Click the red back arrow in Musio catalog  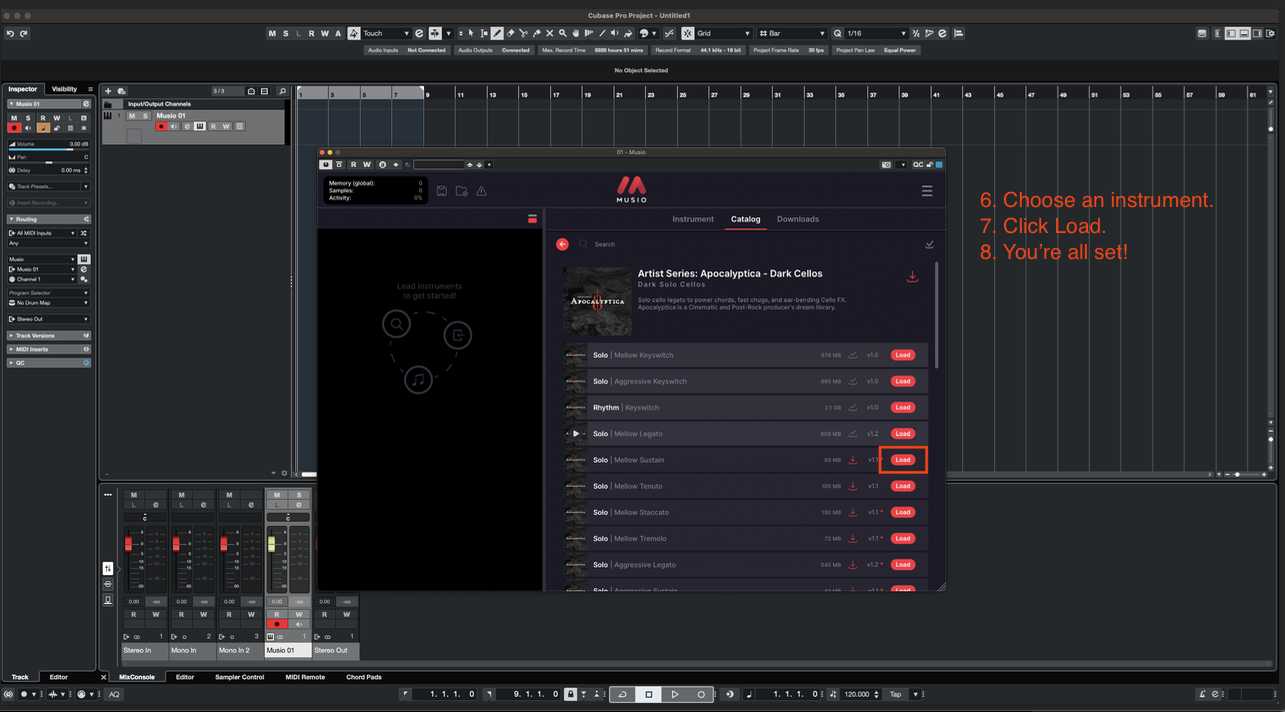click(x=562, y=244)
